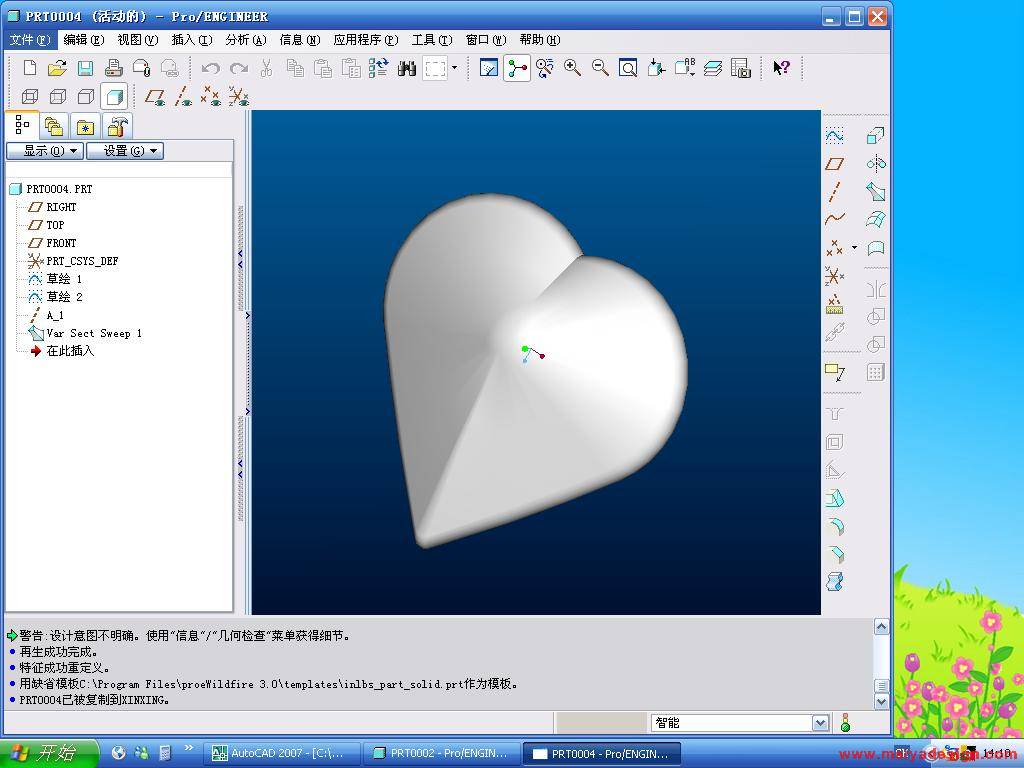Select the Sketch tool in right toolbar
1024x768 pixels.
[x=834, y=135]
